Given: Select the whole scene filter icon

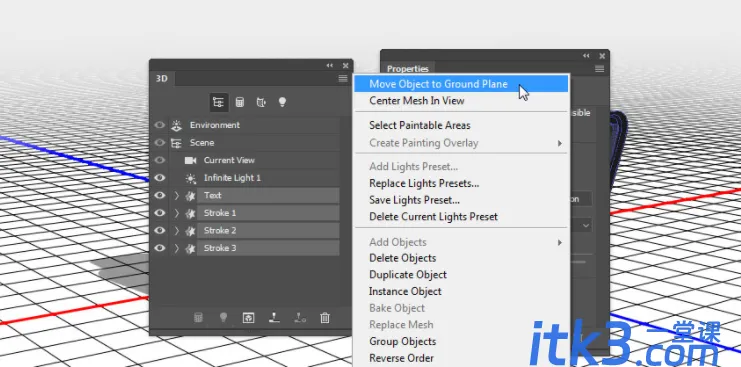Looking at the screenshot, I should tap(218, 102).
